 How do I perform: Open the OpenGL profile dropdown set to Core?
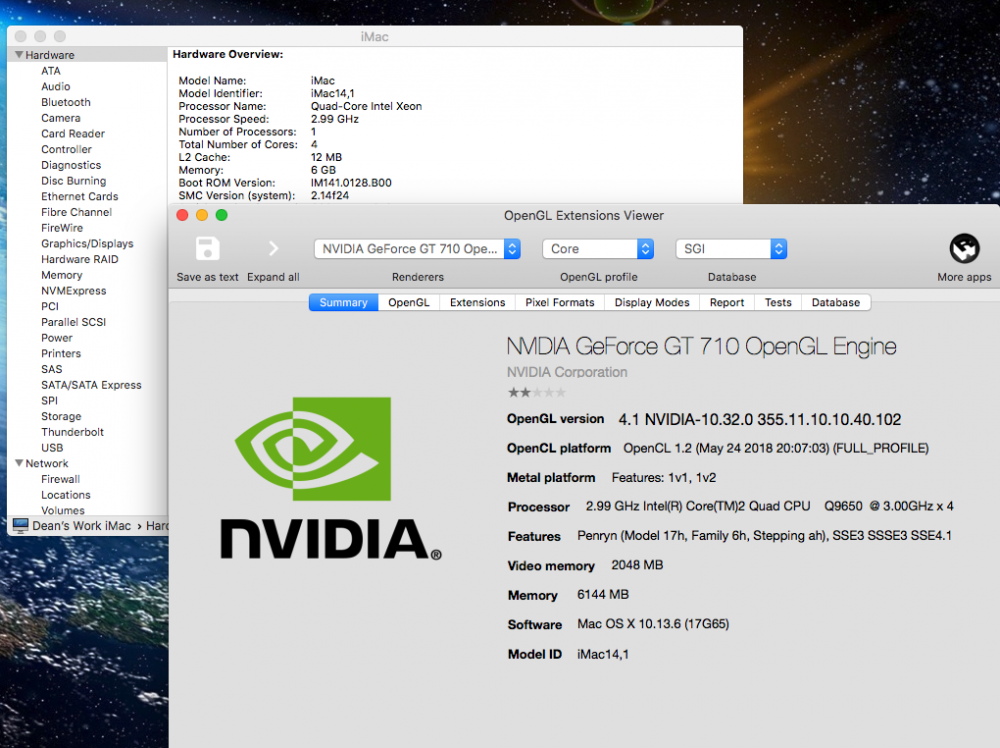598,249
